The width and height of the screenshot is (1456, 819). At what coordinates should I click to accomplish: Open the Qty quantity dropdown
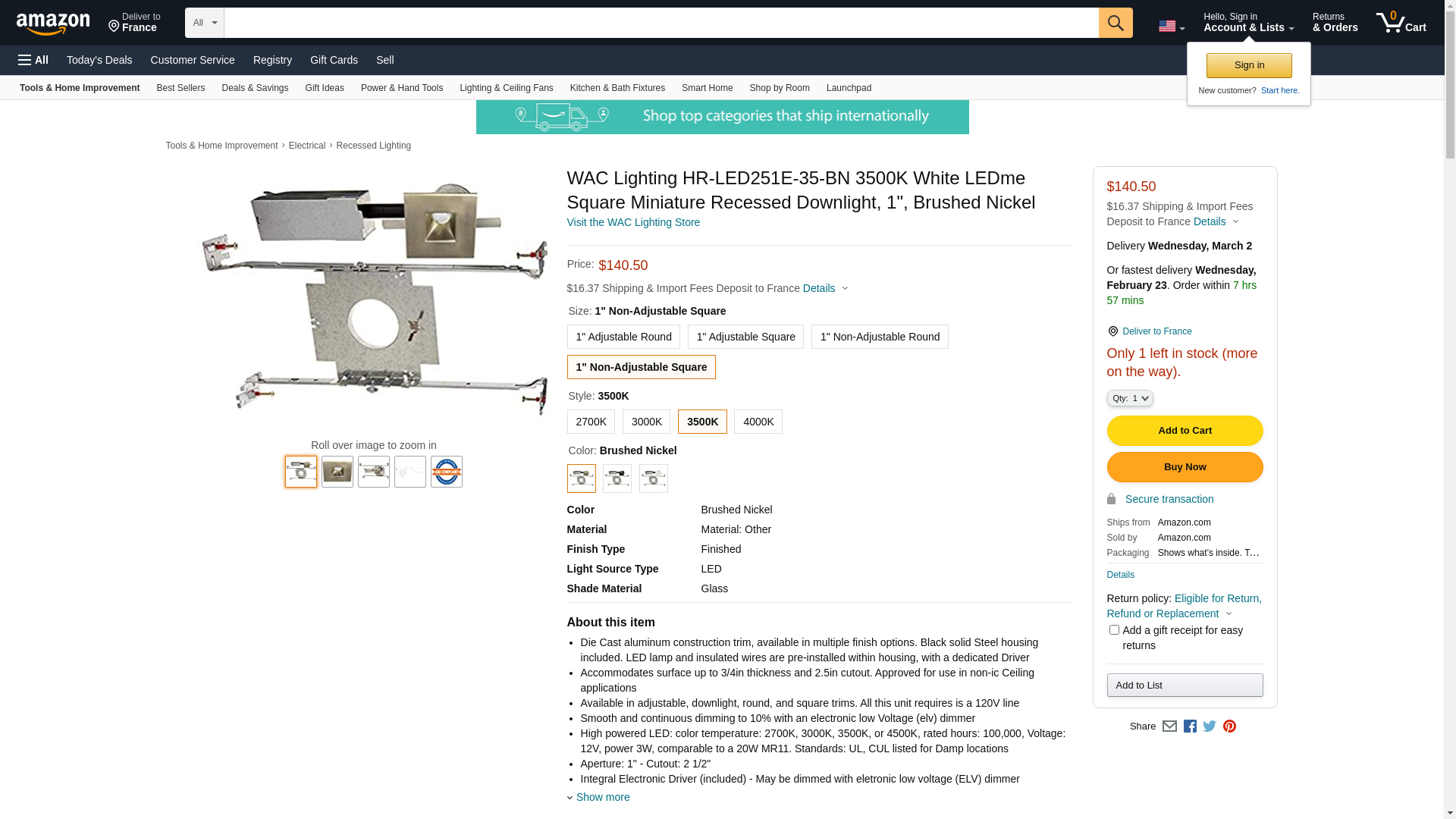pyautogui.click(x=1130, y=398)
